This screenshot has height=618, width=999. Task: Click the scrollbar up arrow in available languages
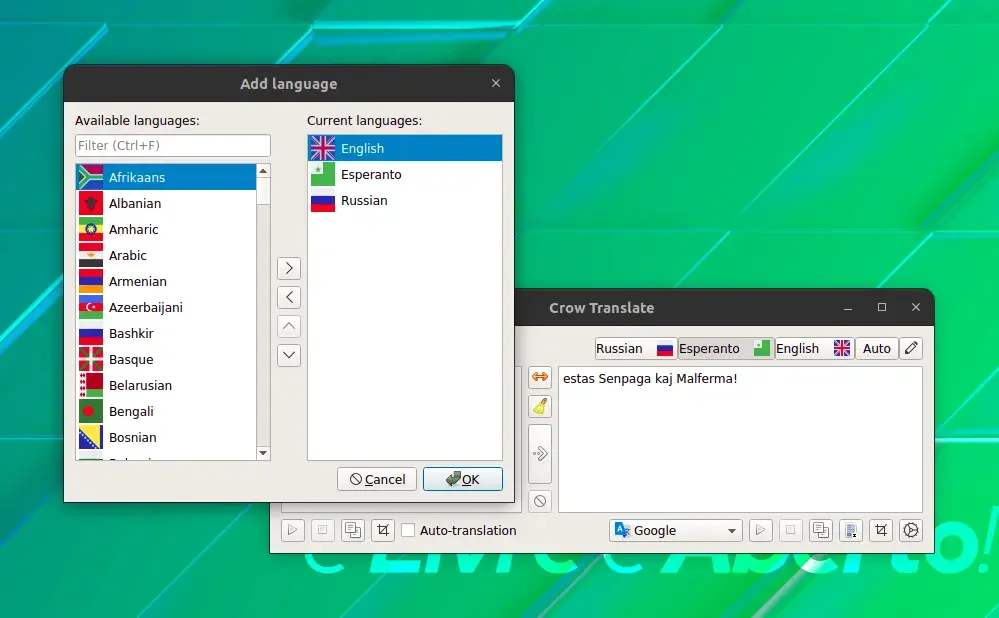pos(263,171)
